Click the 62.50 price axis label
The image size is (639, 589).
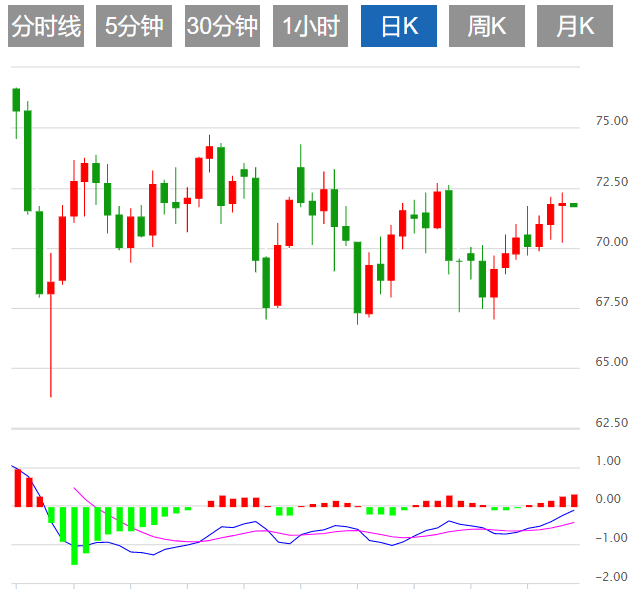click(611, 423)
